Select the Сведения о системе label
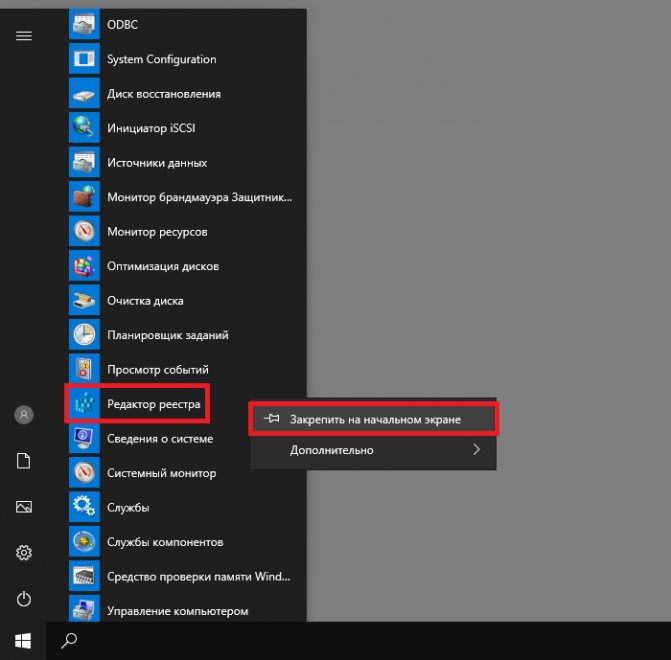Viewport: 671px width, 660px height. tap(160, 439)
